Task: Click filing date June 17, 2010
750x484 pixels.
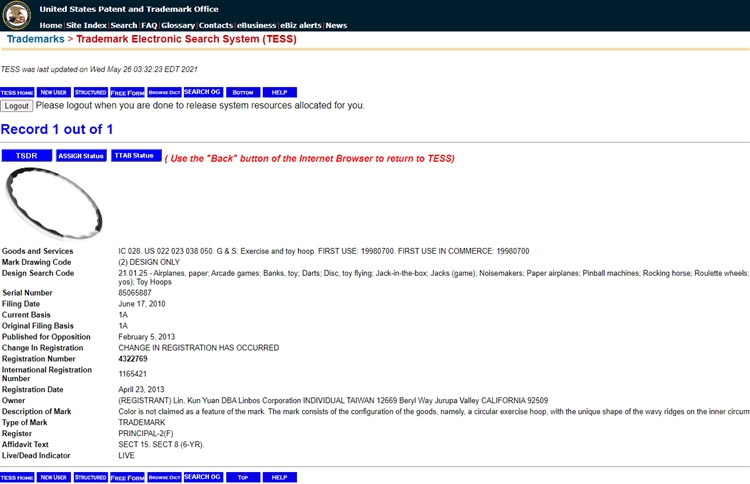Action: [x=142, y=304]
